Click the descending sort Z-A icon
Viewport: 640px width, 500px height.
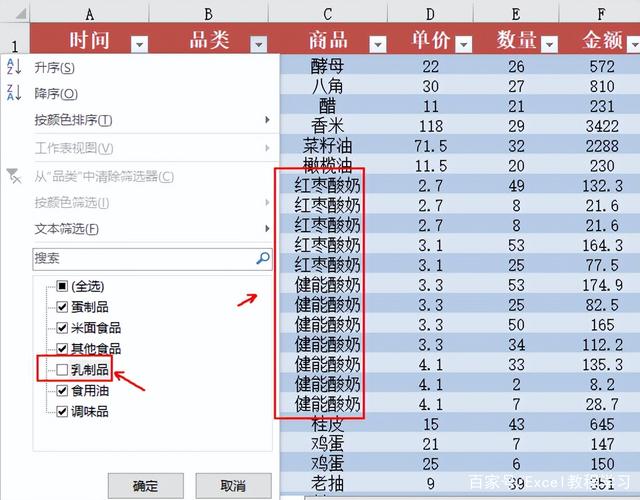(x=14, y=93)
